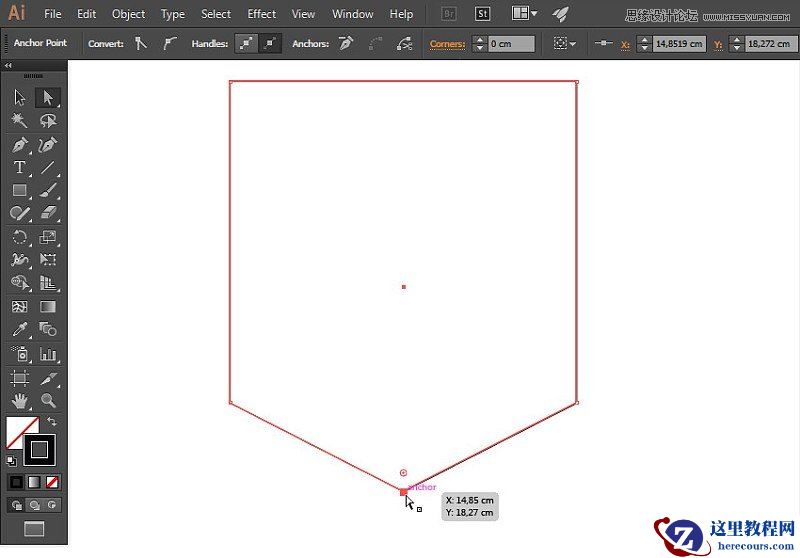The width and height of the screenshot is (800, 558).
Task: Open the Effect menu
Action: 262,14
